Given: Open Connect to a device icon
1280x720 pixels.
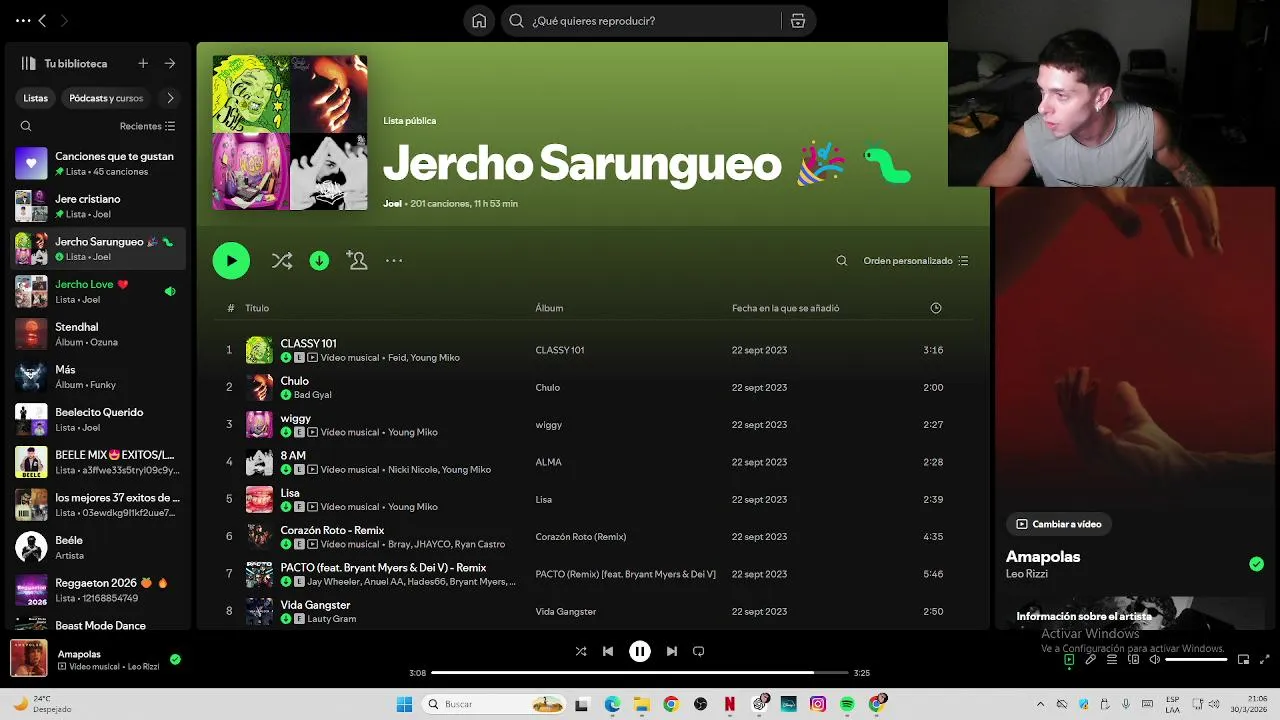Looking at the screenshot, I should coord(1134,660).
